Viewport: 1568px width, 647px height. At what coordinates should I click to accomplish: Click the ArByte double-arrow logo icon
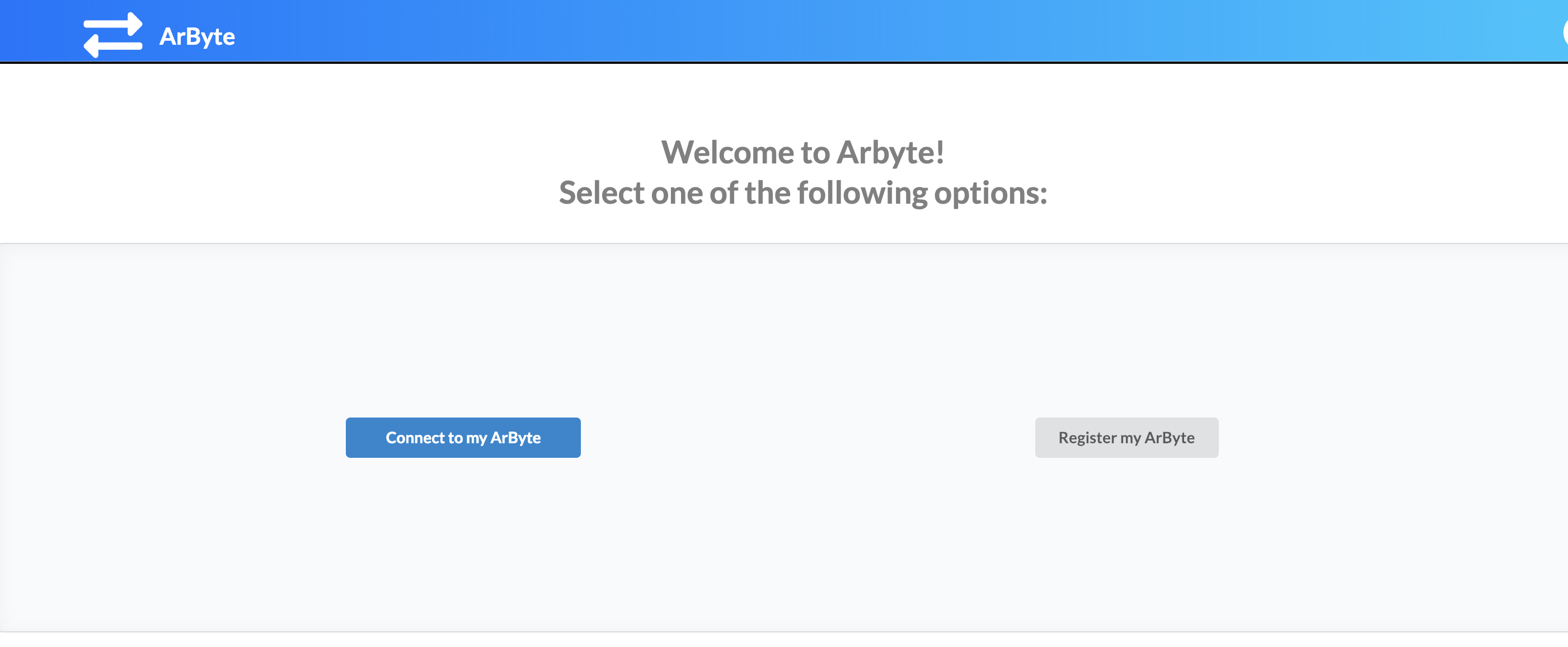pos(112,35)
